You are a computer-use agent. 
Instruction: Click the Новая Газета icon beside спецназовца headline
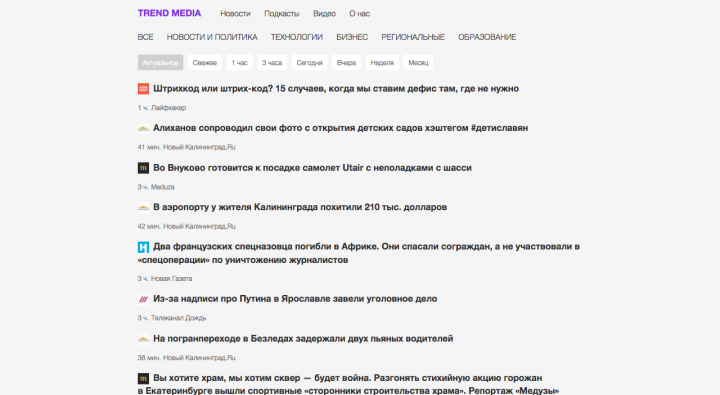pos(143,247)
